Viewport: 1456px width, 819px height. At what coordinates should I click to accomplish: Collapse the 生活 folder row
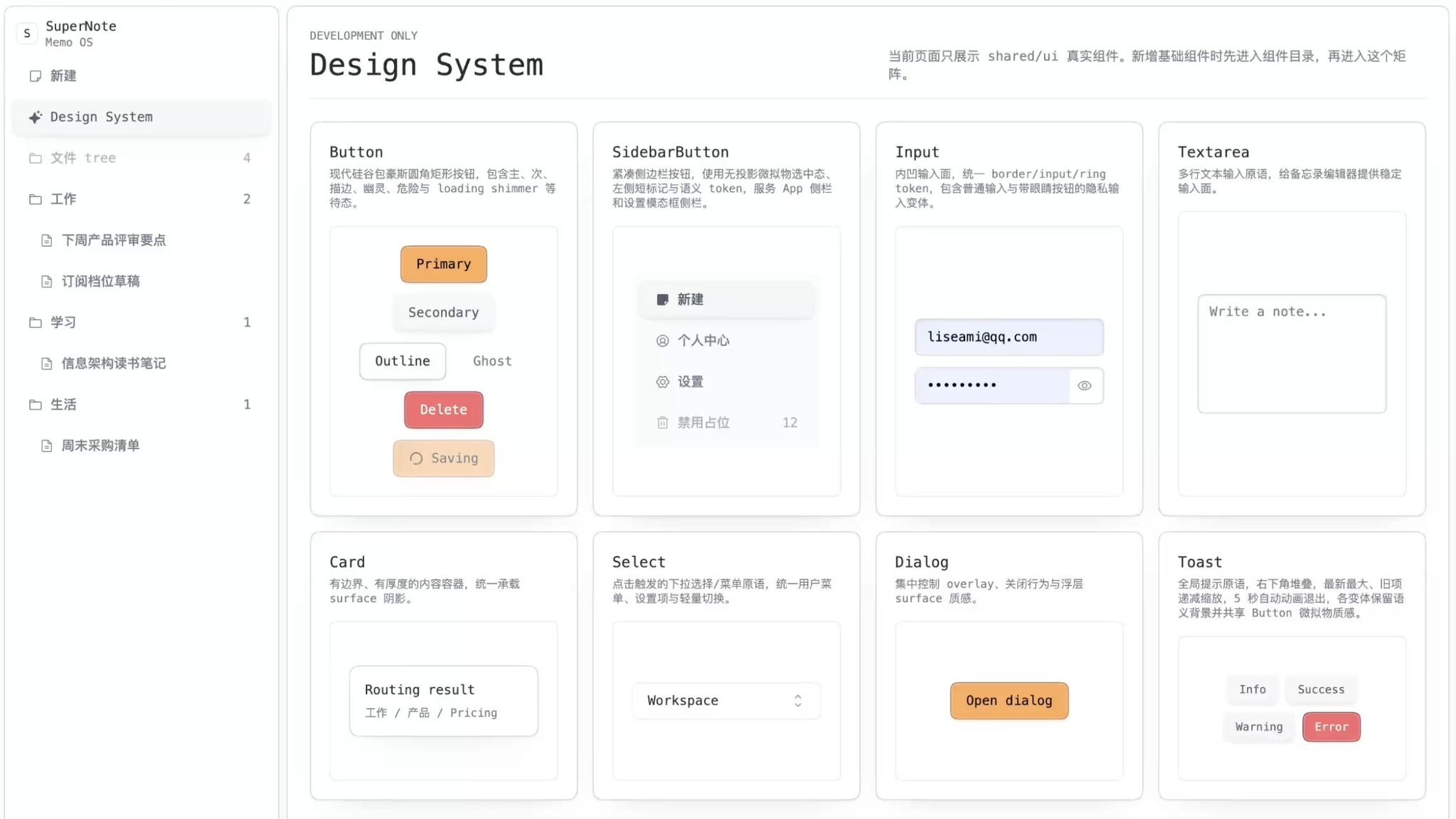(x=141, y=405)
